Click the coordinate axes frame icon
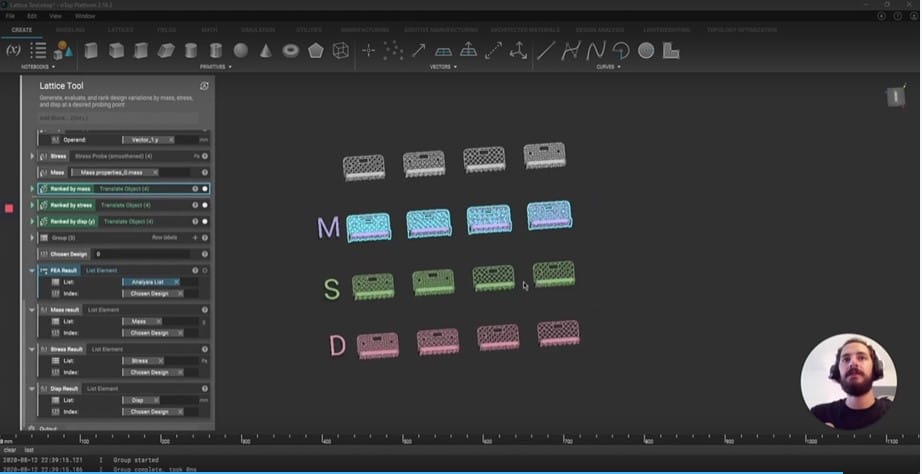The image size is (922, 474). pyautogui.click(x=518, y=51)
